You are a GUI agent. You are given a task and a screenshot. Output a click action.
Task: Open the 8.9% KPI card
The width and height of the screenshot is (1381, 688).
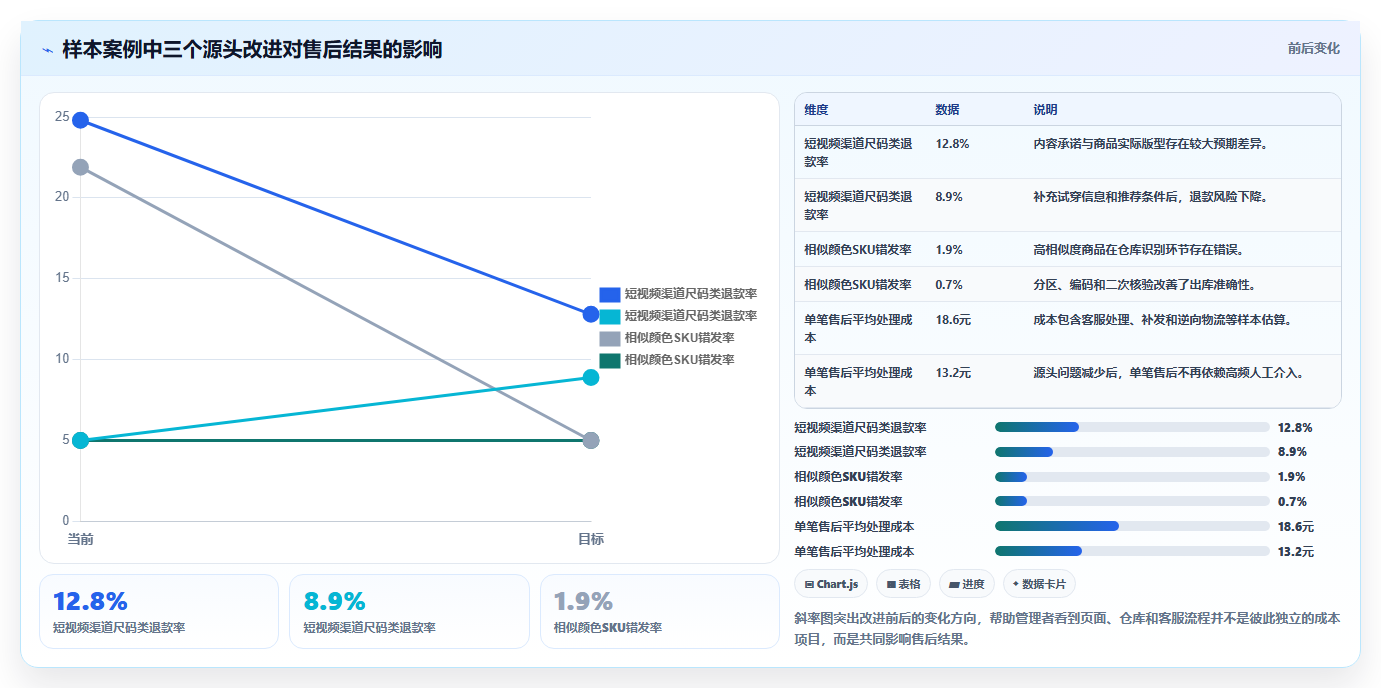coord(409,611)
